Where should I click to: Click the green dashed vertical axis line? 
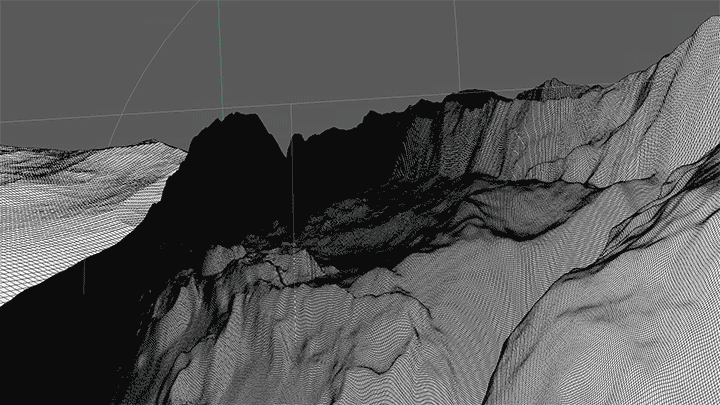coord(220,60)
